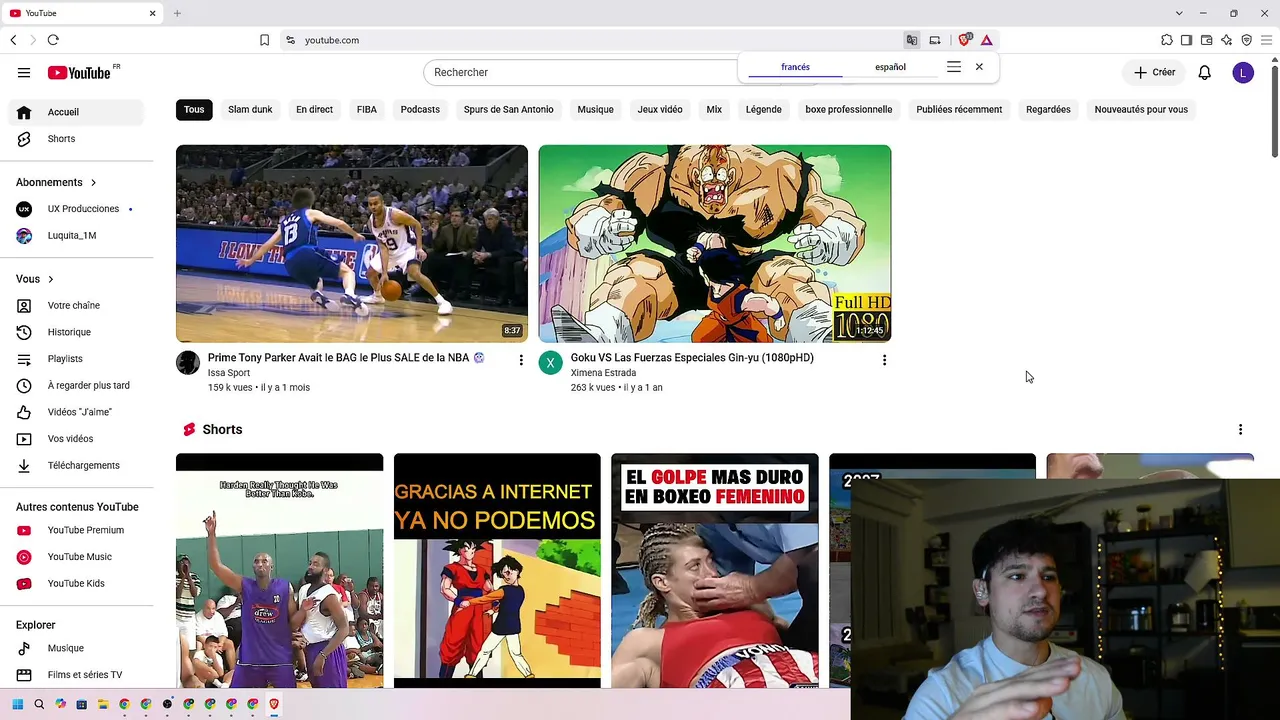Open the Shorts section options menu
The height and width of the screenshot is (720, 1280).
coord(1240,430)
